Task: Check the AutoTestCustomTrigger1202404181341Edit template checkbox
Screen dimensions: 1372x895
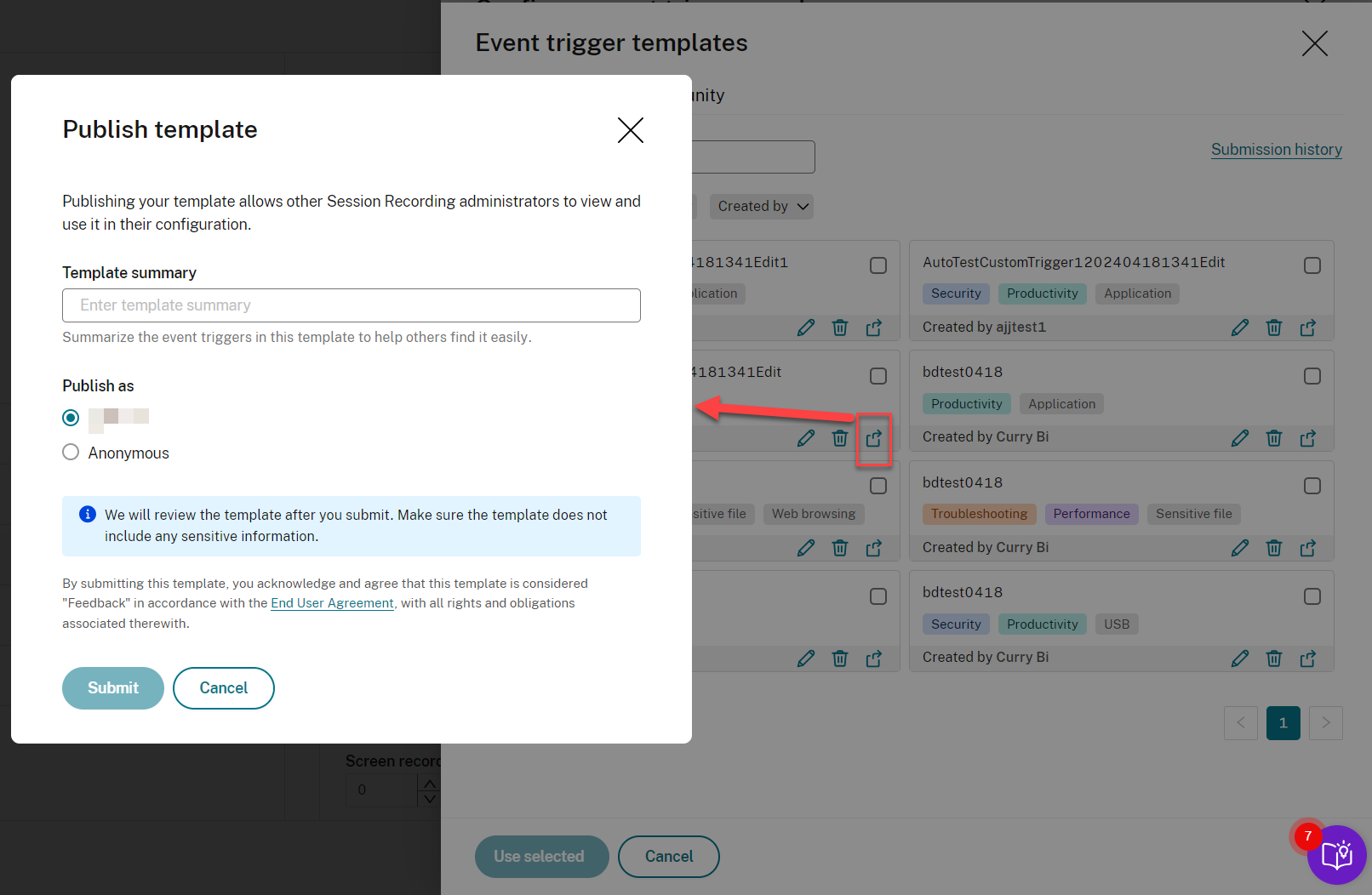Action: click(x=1312, y=265)
